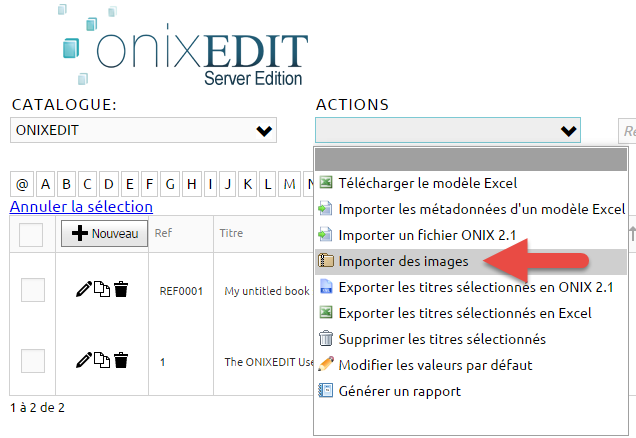Click the REF0001 reference cell
The image size is (636, 438).
click(181, 291)
